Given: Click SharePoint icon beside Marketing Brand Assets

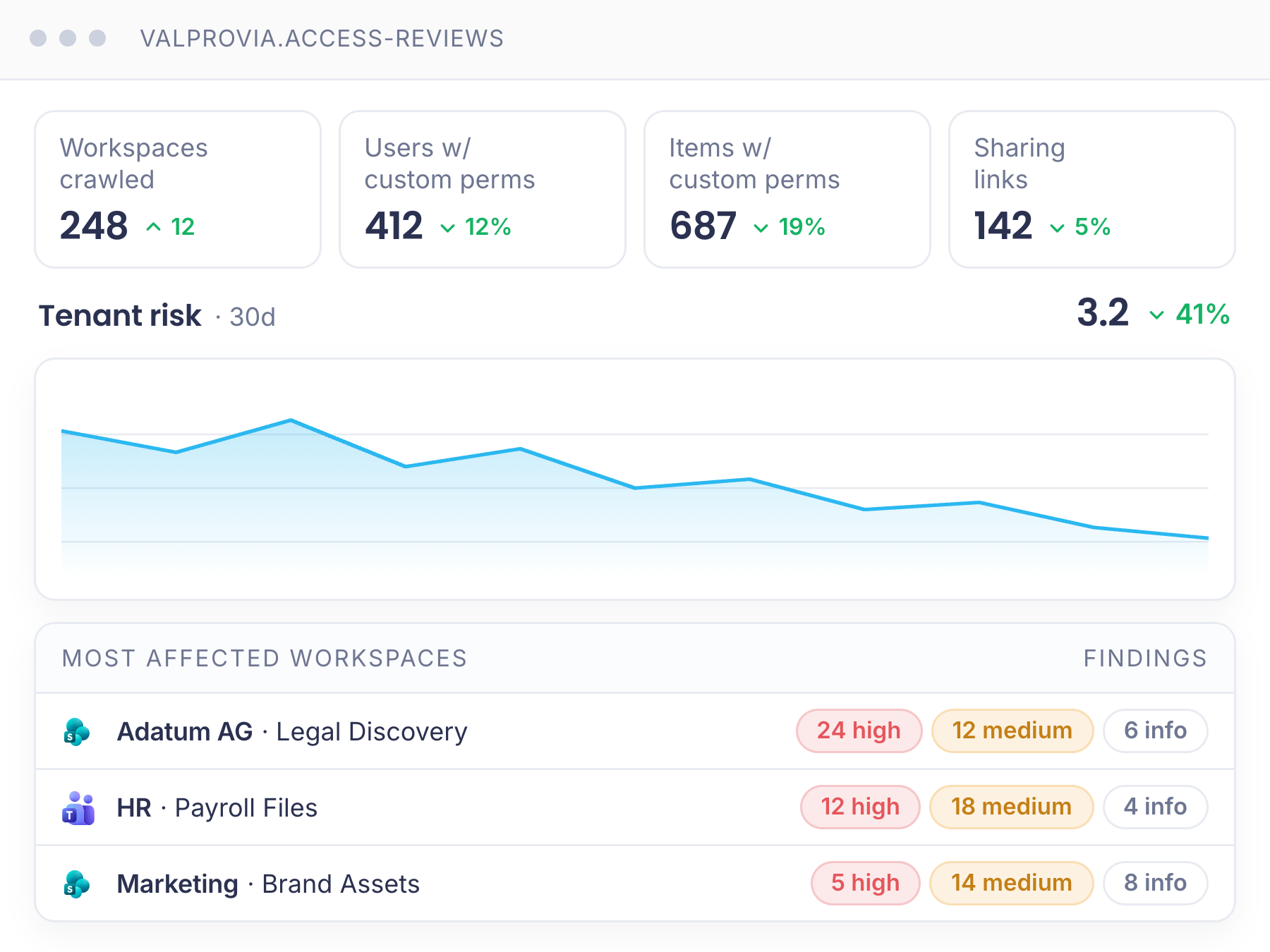Looking at the screenshot, I should pyautogui.click(x=77, y=884).
